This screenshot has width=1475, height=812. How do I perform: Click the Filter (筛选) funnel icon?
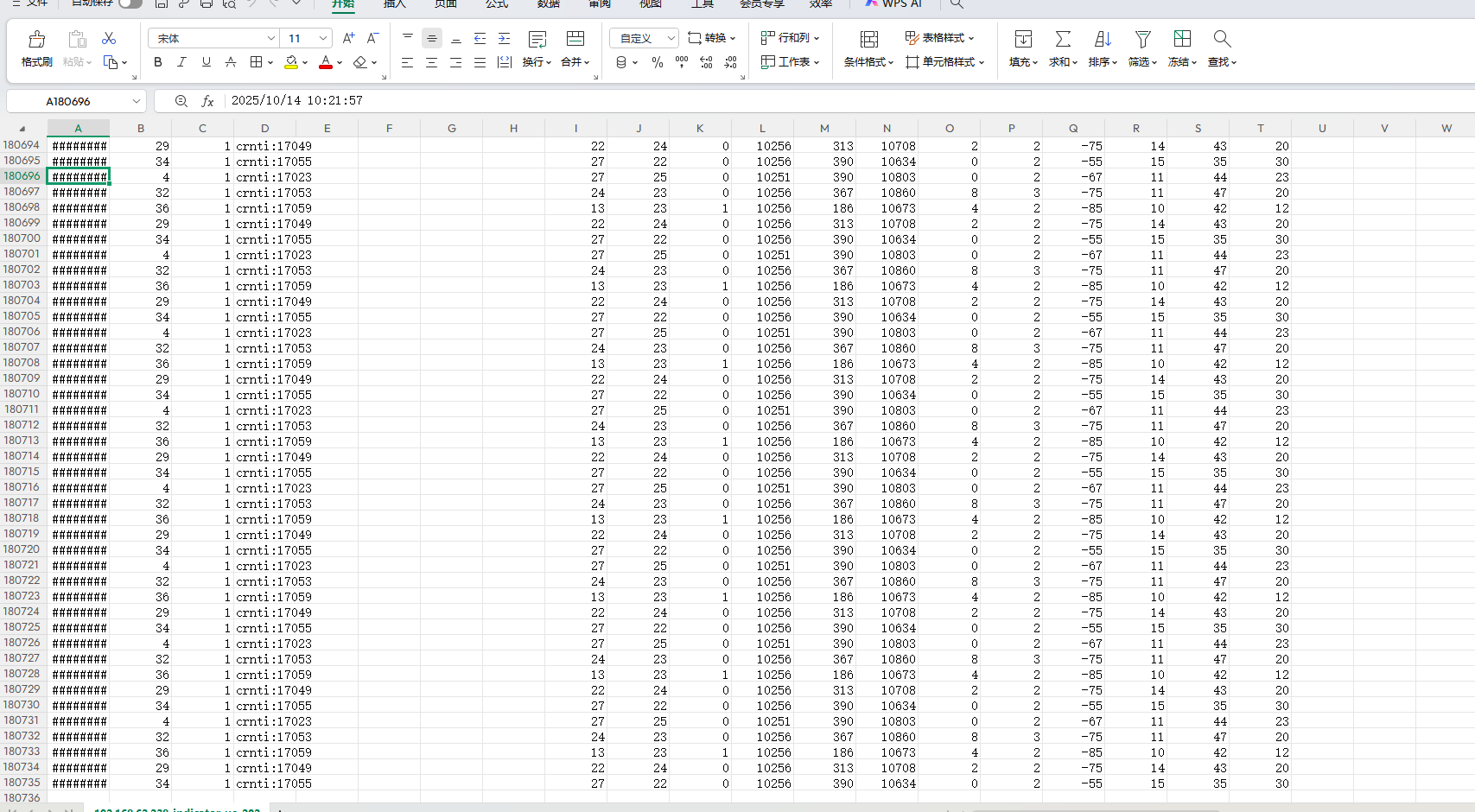pyautogui.click(x=1142, y=40)
